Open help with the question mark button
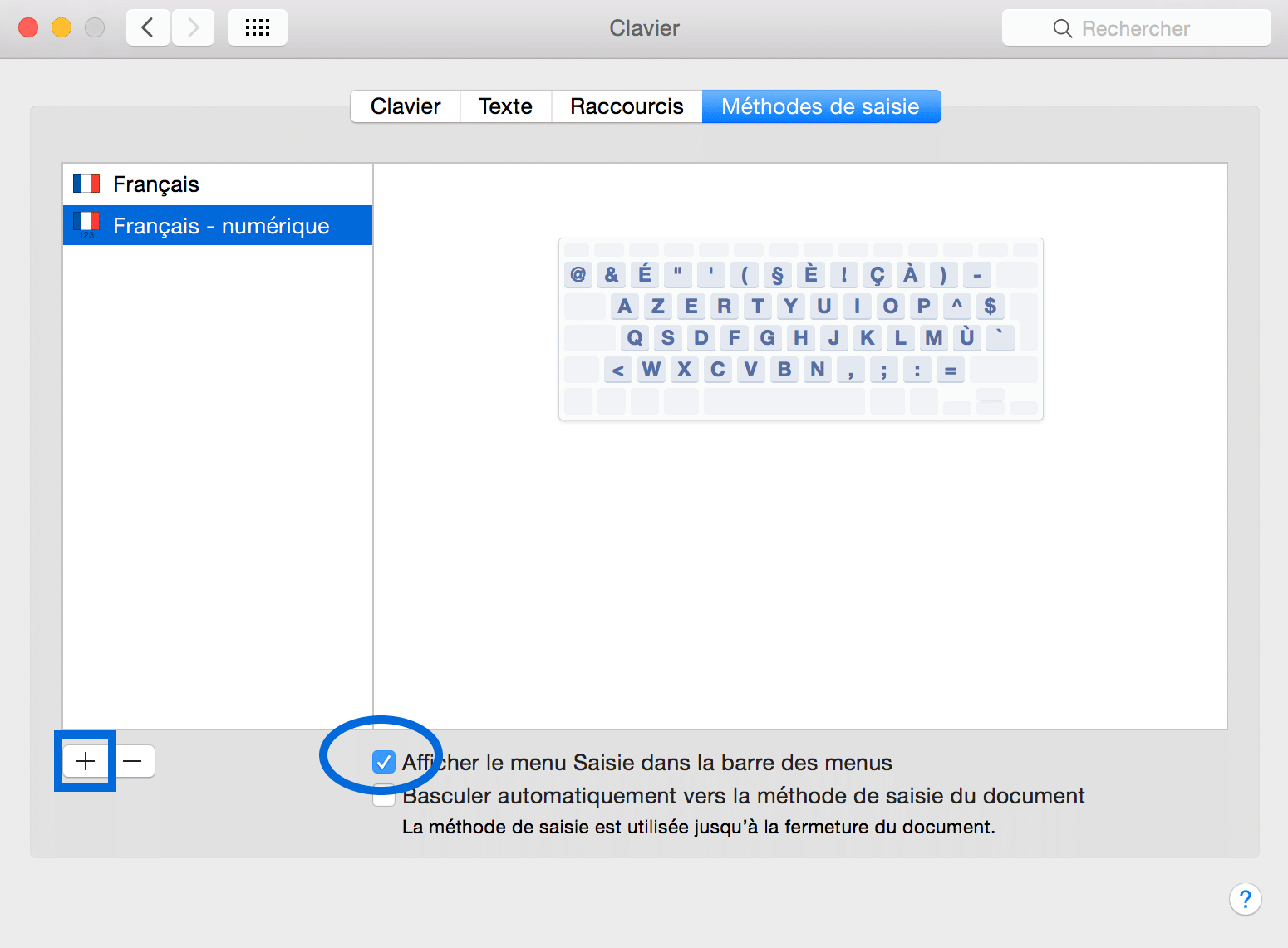1288x948 pixels. pyautogui.click(x=1245, y=899)
